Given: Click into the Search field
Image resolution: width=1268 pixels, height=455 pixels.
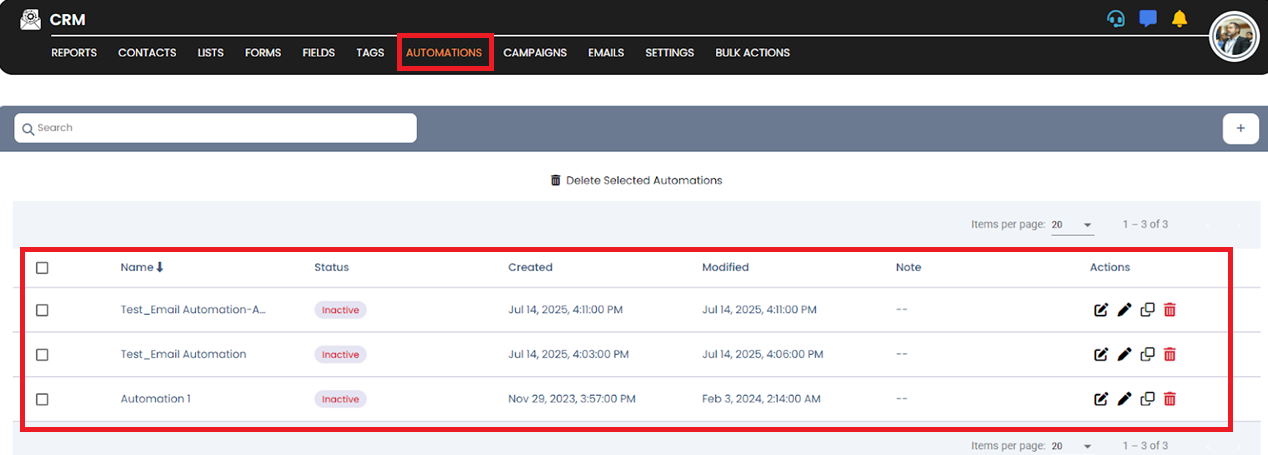Looking at the screenshot, I should [x=215, y=128].
